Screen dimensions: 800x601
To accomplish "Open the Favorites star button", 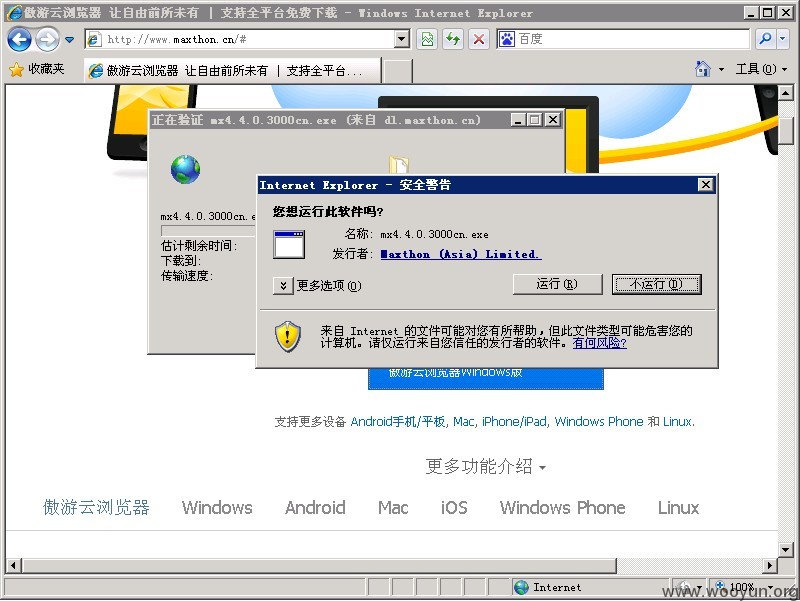I will coord(37,69).
